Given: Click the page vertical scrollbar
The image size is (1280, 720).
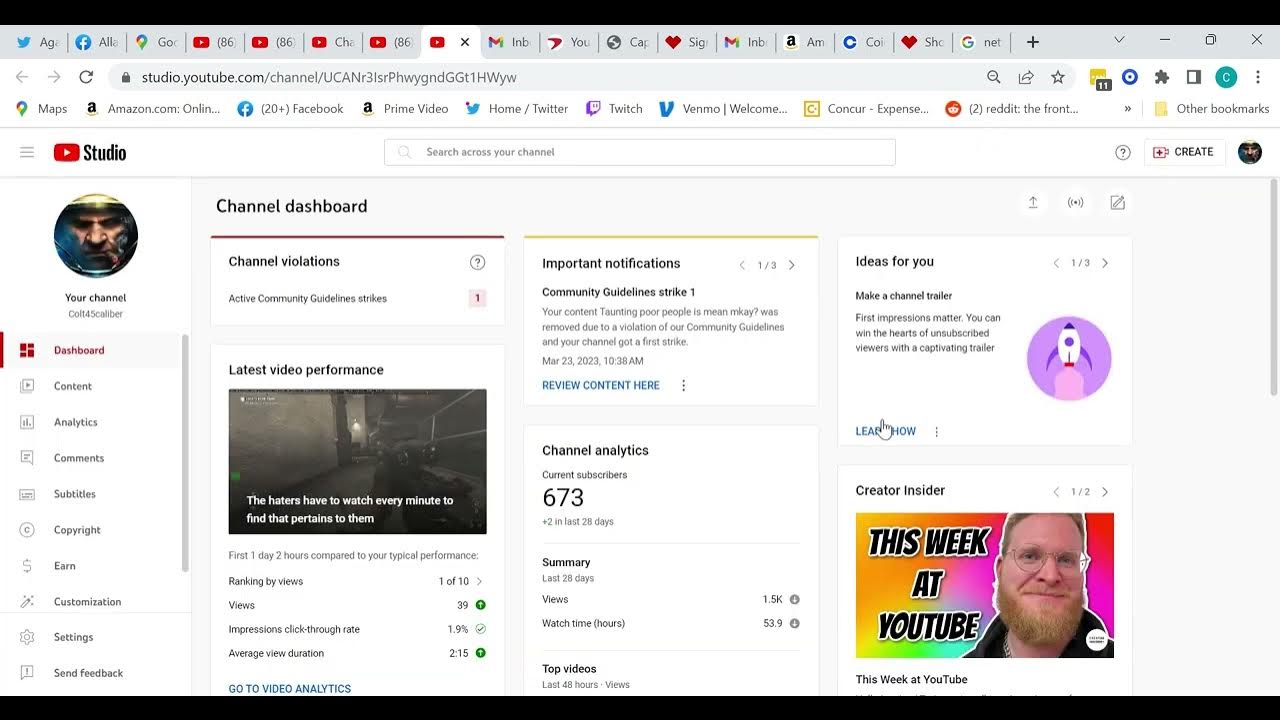Looking at the screenshot, I should pyautogui.click(x=1273, y=288).
